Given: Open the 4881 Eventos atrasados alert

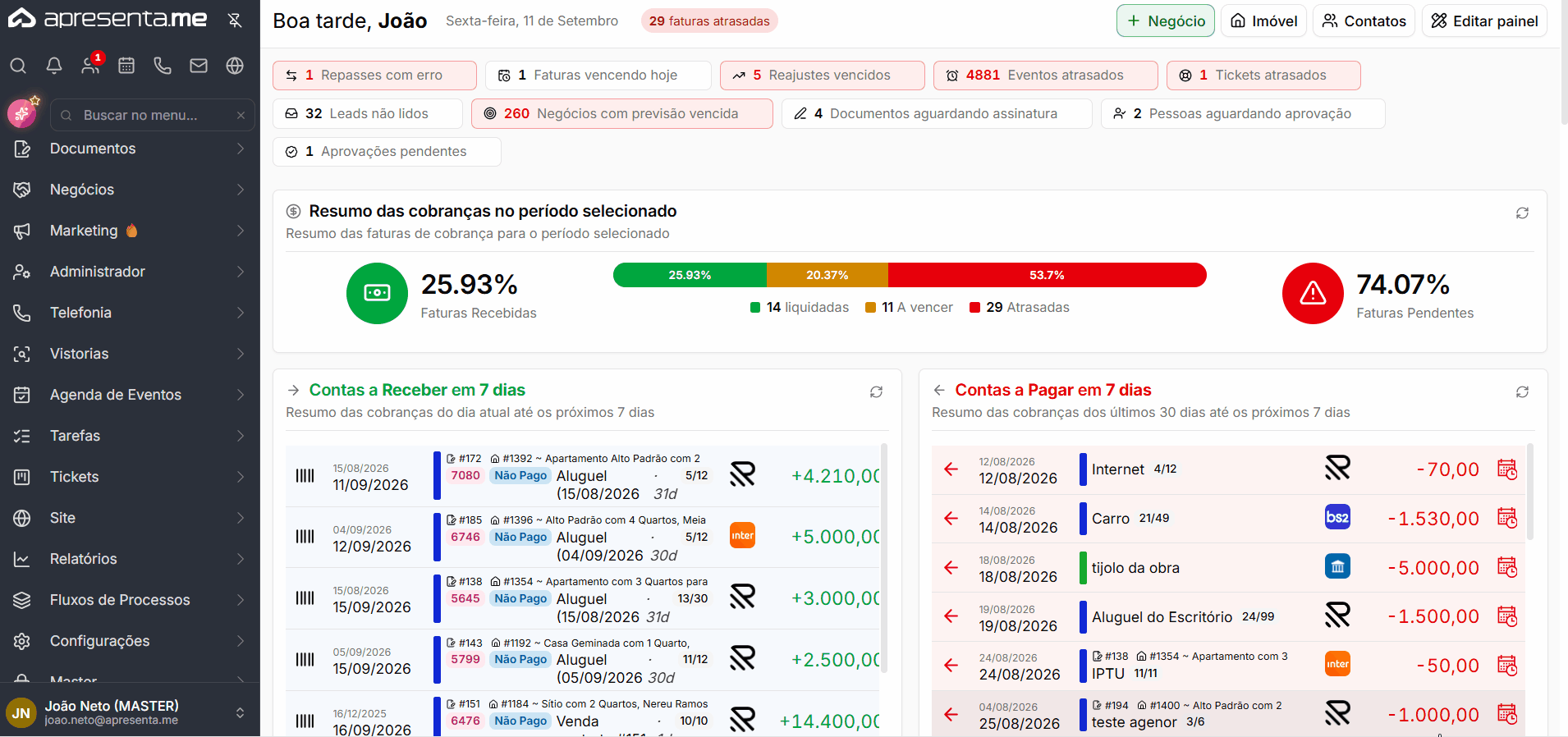Looking at the screenshot, I should click(x=1045, y=76).
